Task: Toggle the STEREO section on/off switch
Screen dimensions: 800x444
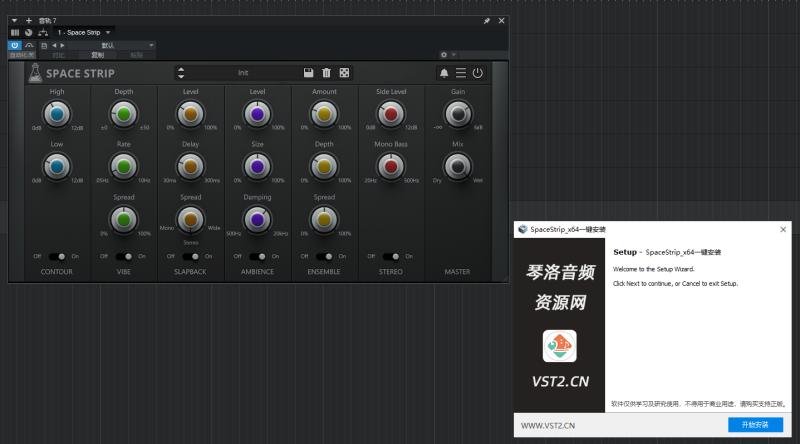Action: click(x=391, y=256)
